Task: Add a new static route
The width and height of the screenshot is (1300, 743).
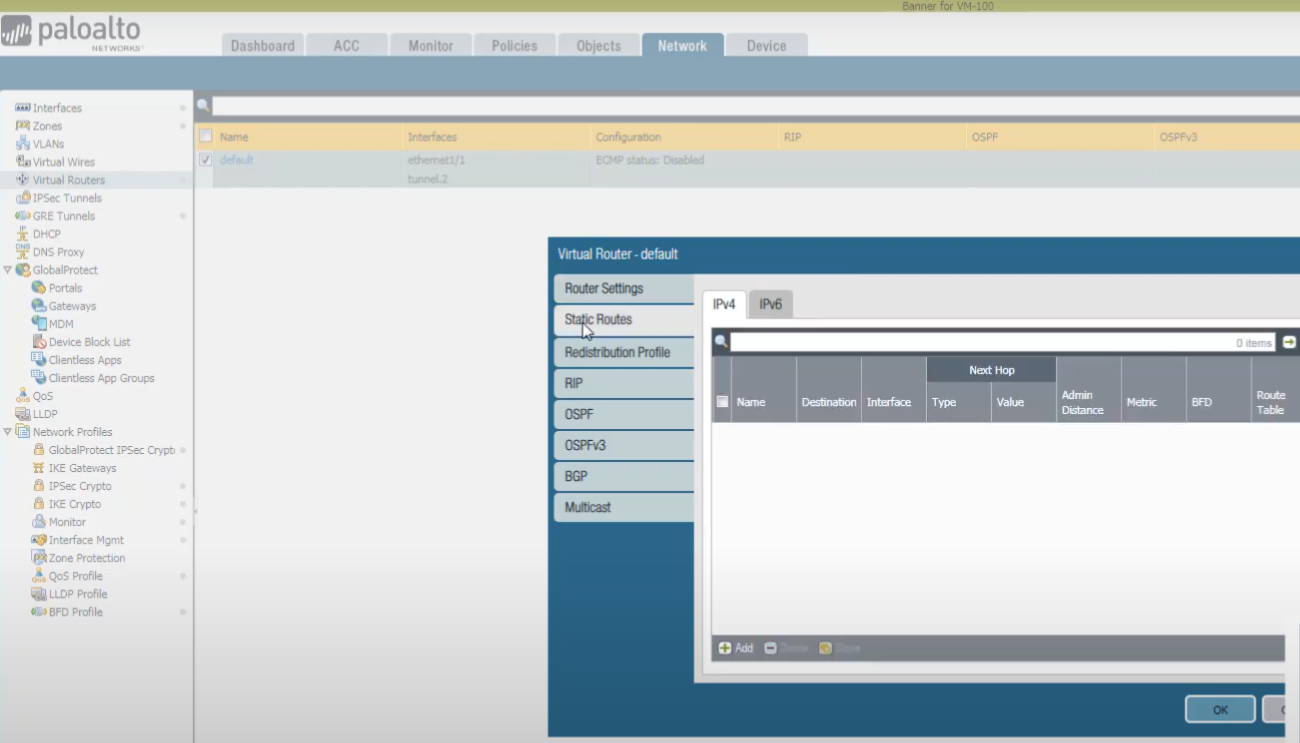Action: tap(736, 648)
